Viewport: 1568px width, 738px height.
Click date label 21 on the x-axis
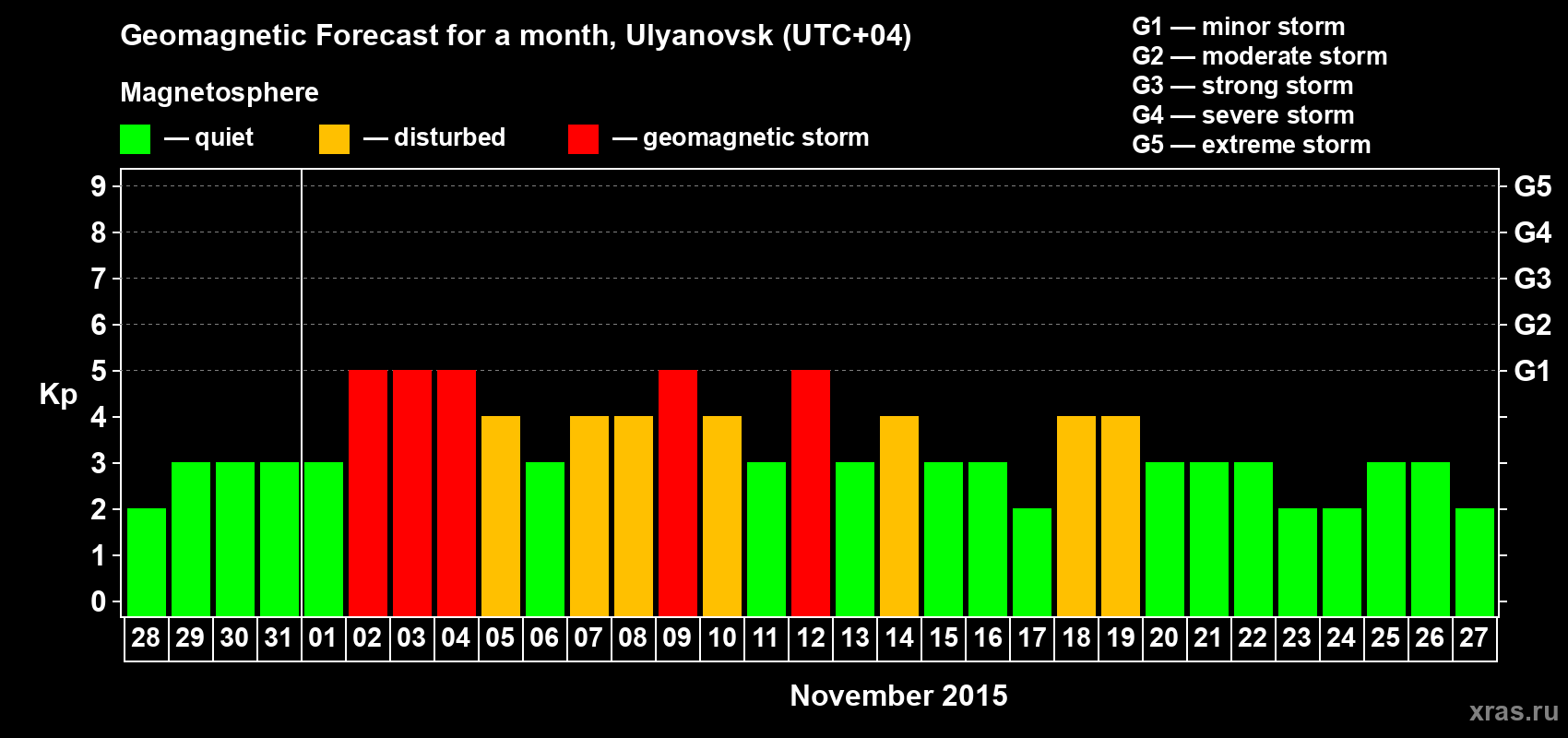click(1208, 637)
